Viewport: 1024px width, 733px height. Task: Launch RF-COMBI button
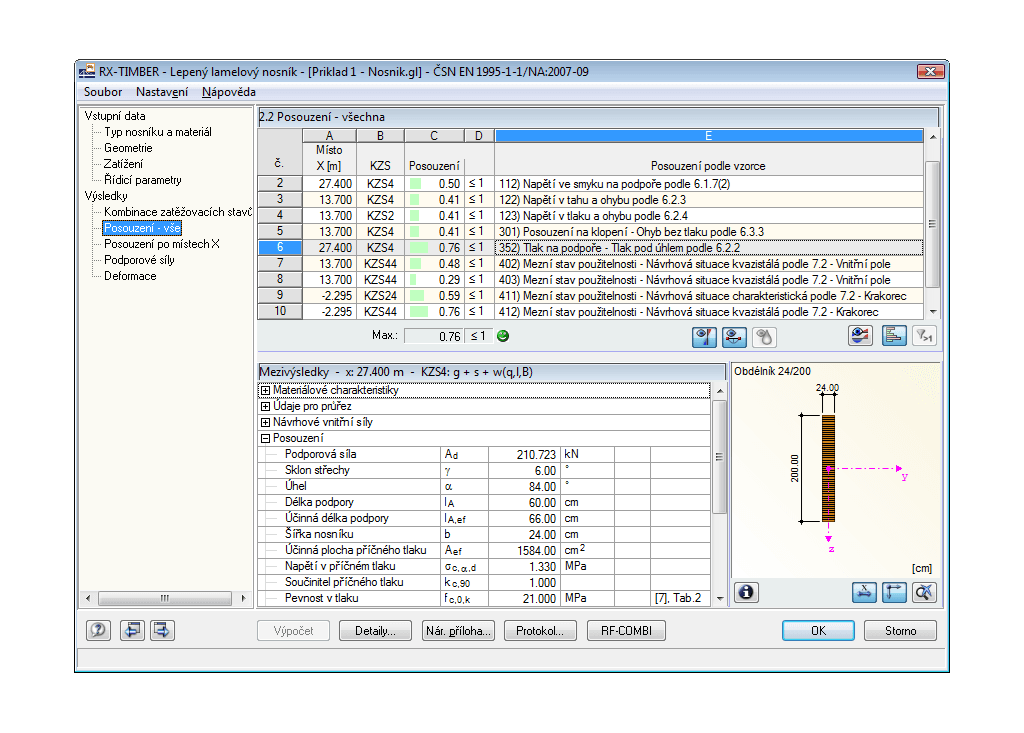pyautogui.click(x=626, y=630)
